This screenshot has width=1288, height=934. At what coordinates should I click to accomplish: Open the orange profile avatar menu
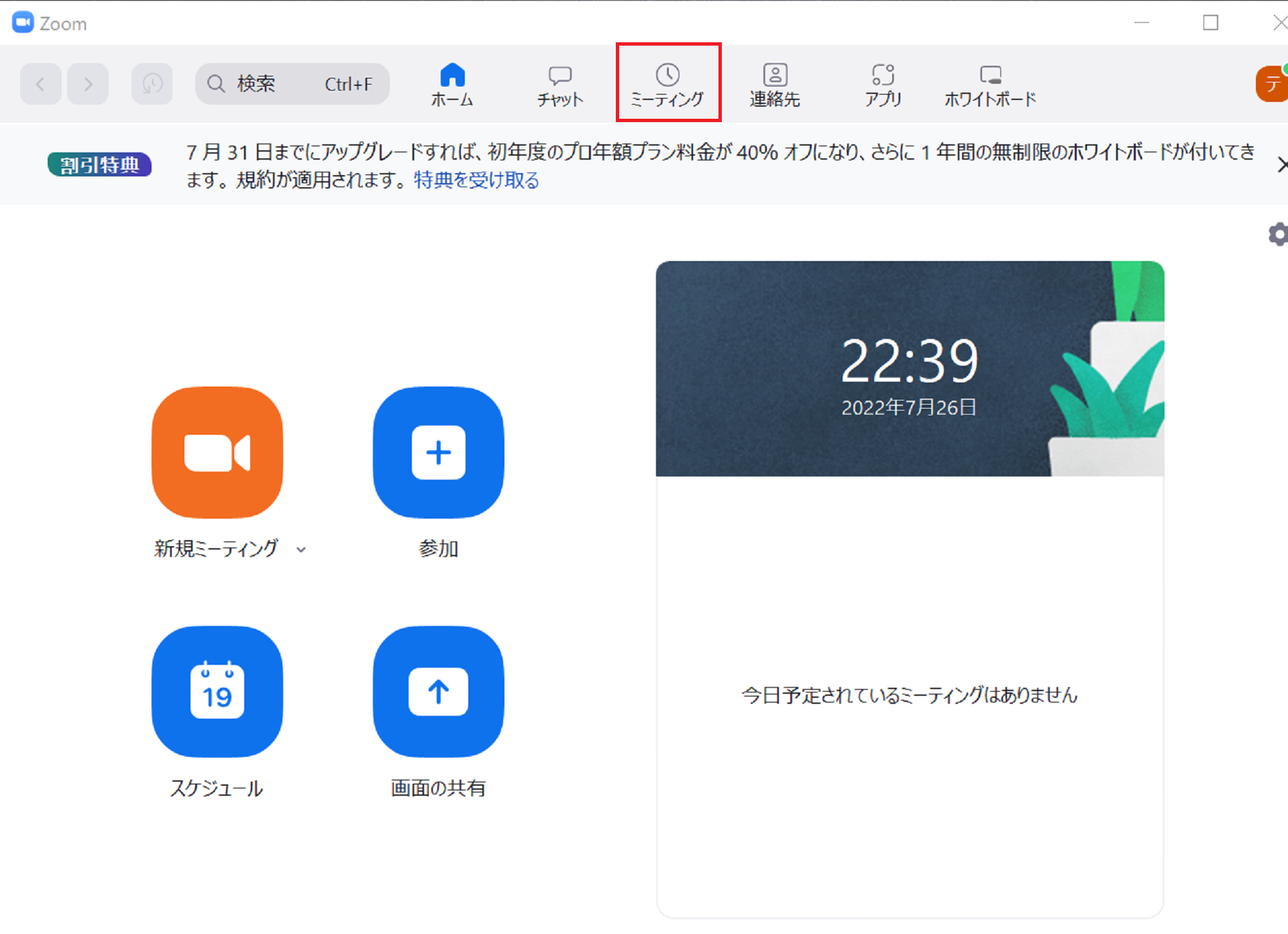[1271, 84]
